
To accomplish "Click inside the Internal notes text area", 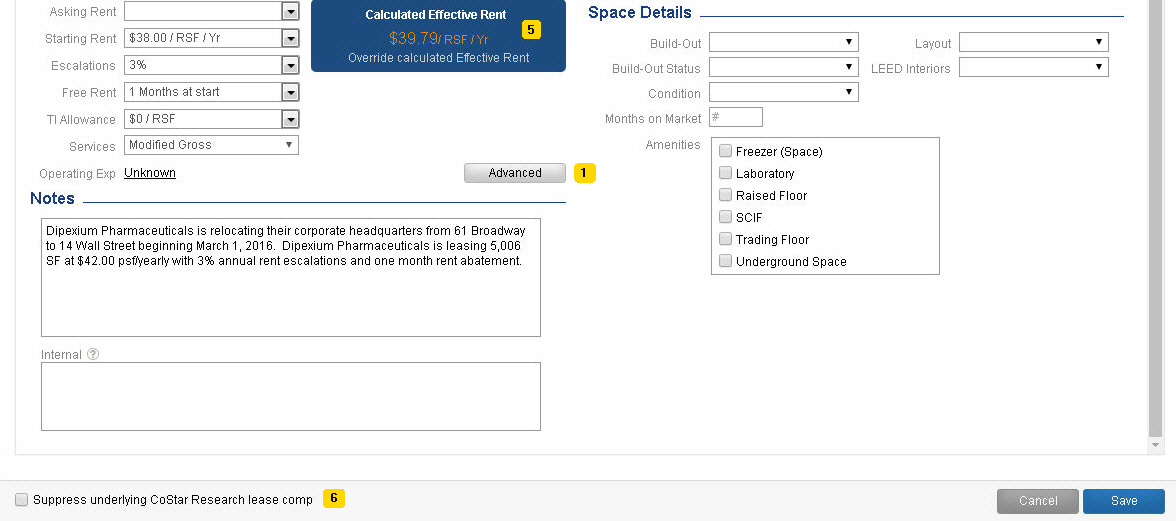I will pyautogui.click(x=291, y=397).
